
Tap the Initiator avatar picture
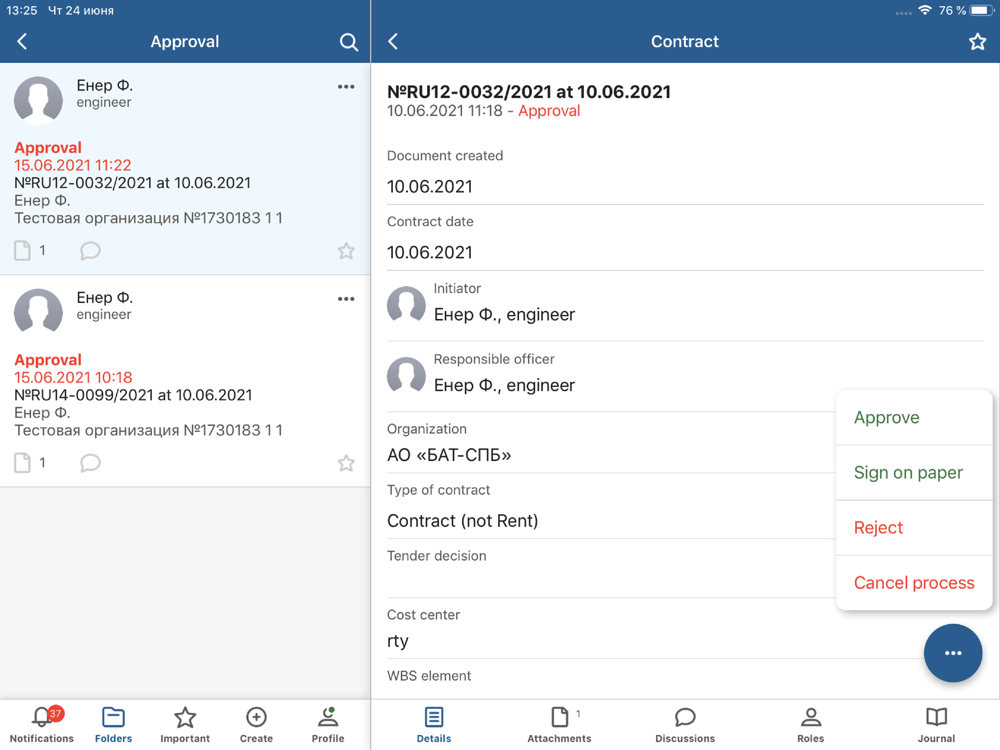(x=406, y=305)
